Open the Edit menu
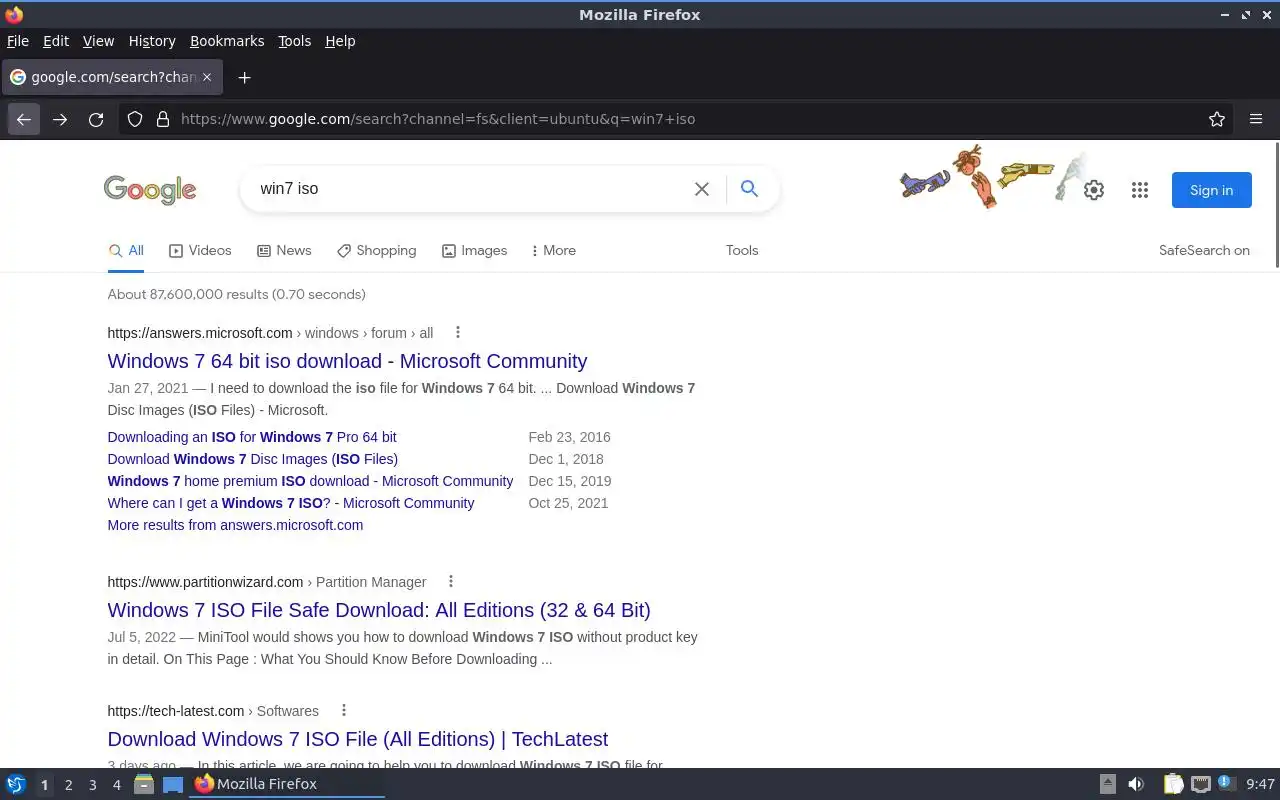 56,41
